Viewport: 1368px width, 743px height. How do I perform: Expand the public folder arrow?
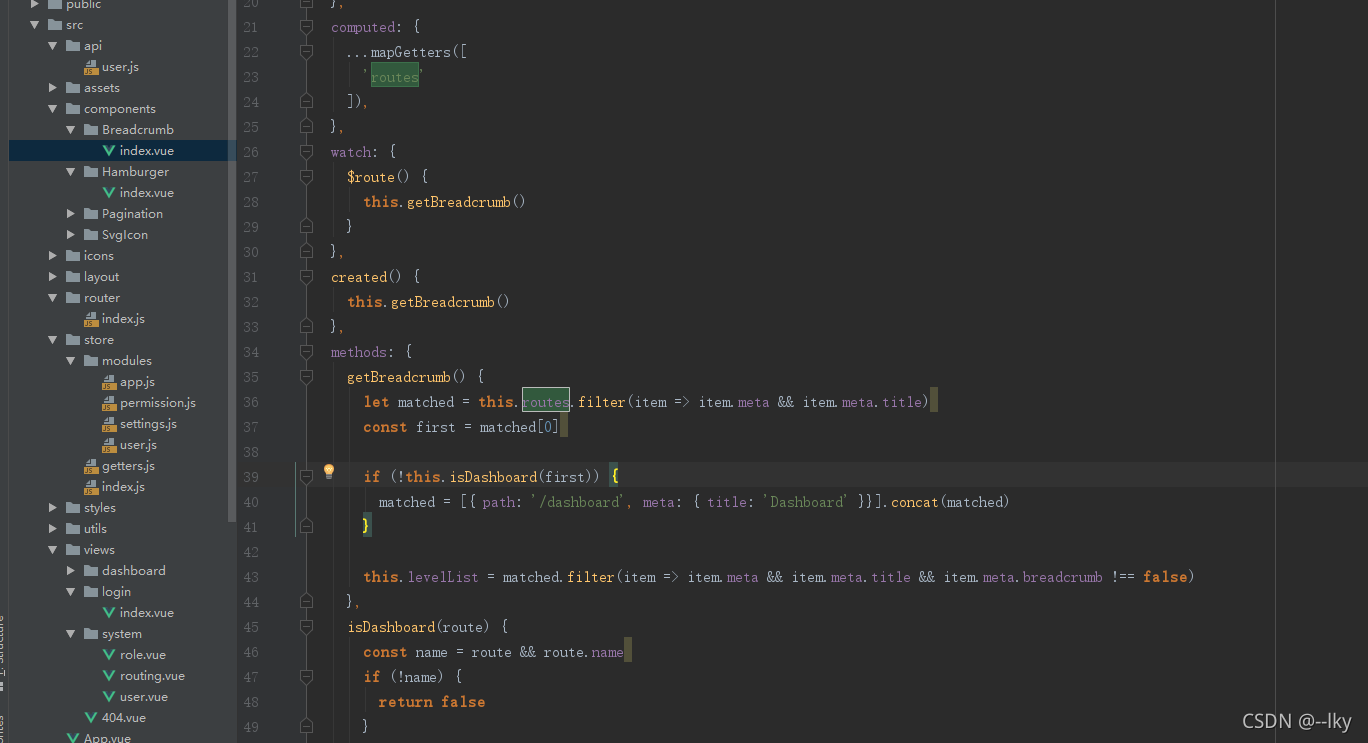click(x=35, y=4)
